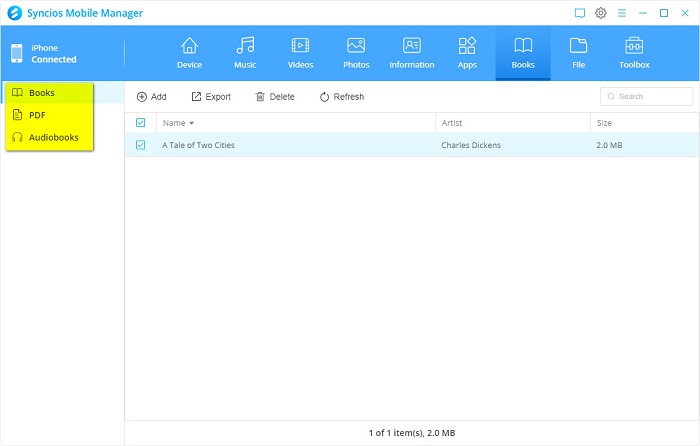Click the settings gear in title bar
Image resolution: width=700 pixels, height=446 pixels.
pyautogui.click(x=601, y=13)
